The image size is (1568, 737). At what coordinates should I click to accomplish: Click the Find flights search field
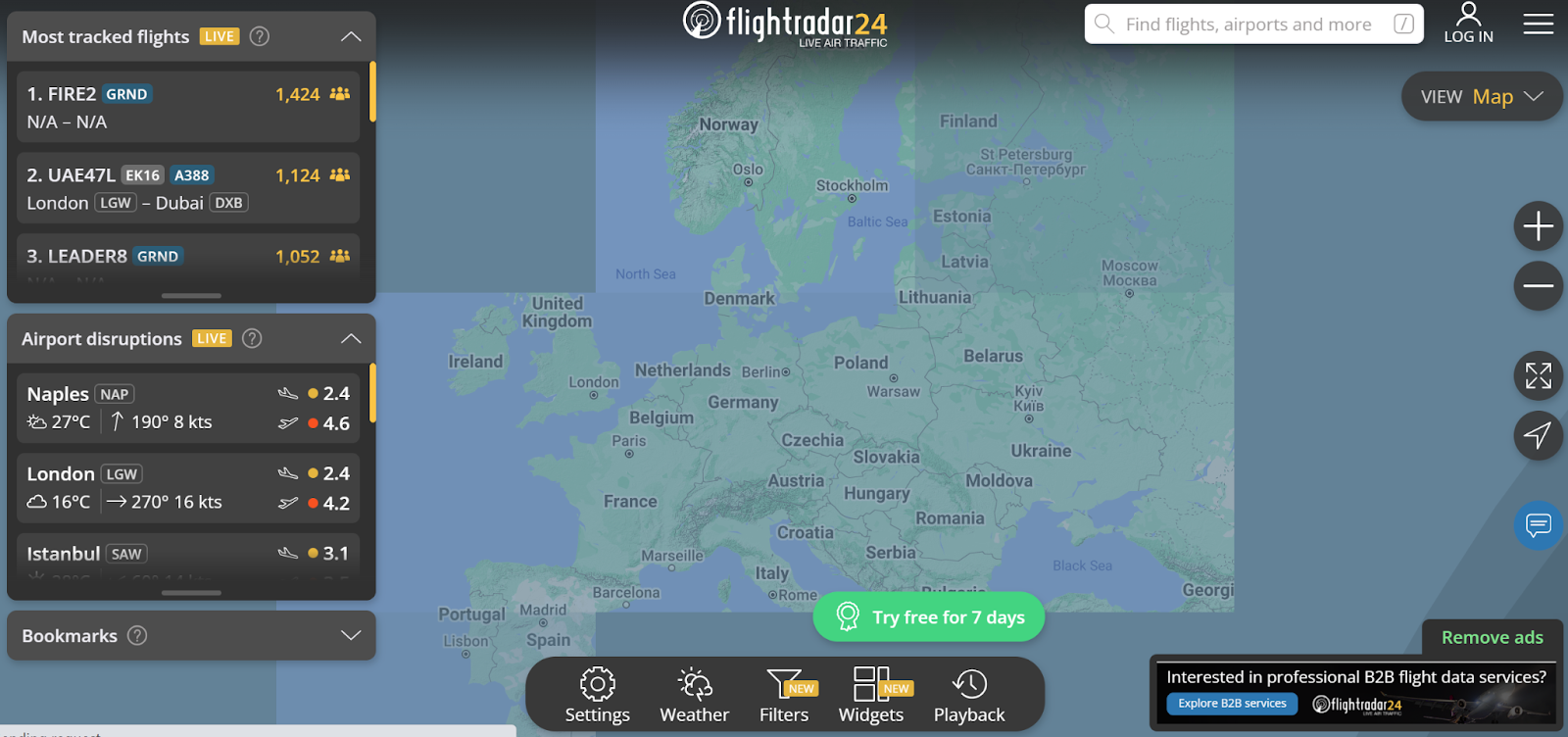click(x=1253, y=24)
